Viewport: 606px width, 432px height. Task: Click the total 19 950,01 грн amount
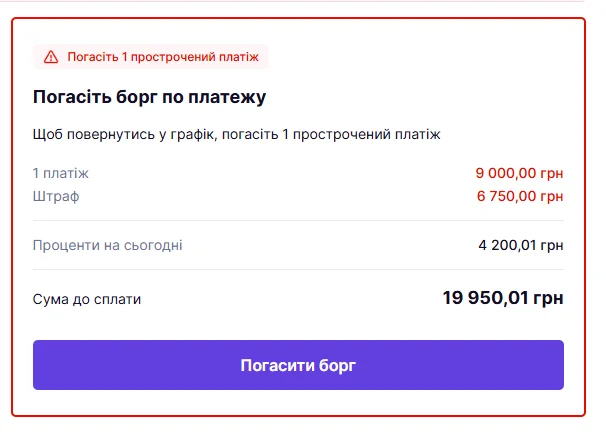502,298
